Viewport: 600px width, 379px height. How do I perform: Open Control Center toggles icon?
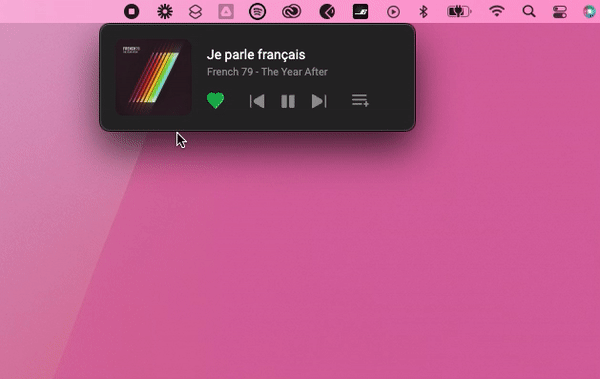coord(560,12)
